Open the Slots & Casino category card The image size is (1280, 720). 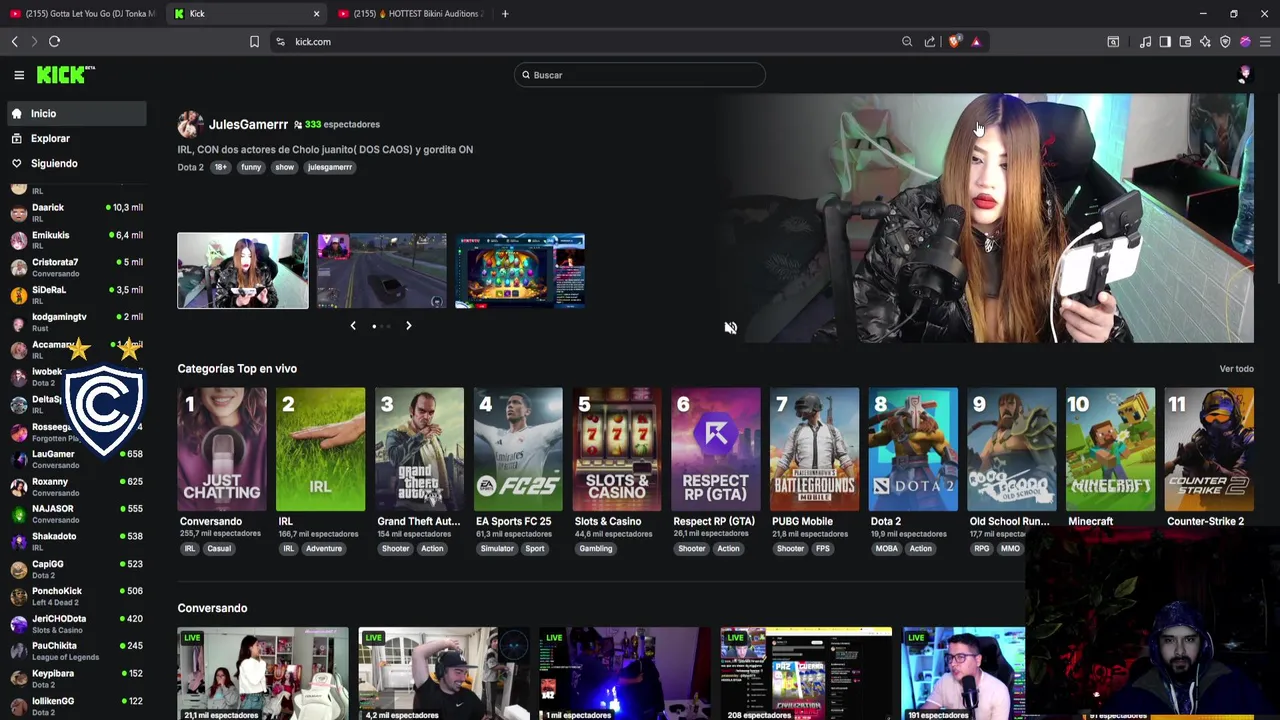pyautogui.click(x=617, y=449)
